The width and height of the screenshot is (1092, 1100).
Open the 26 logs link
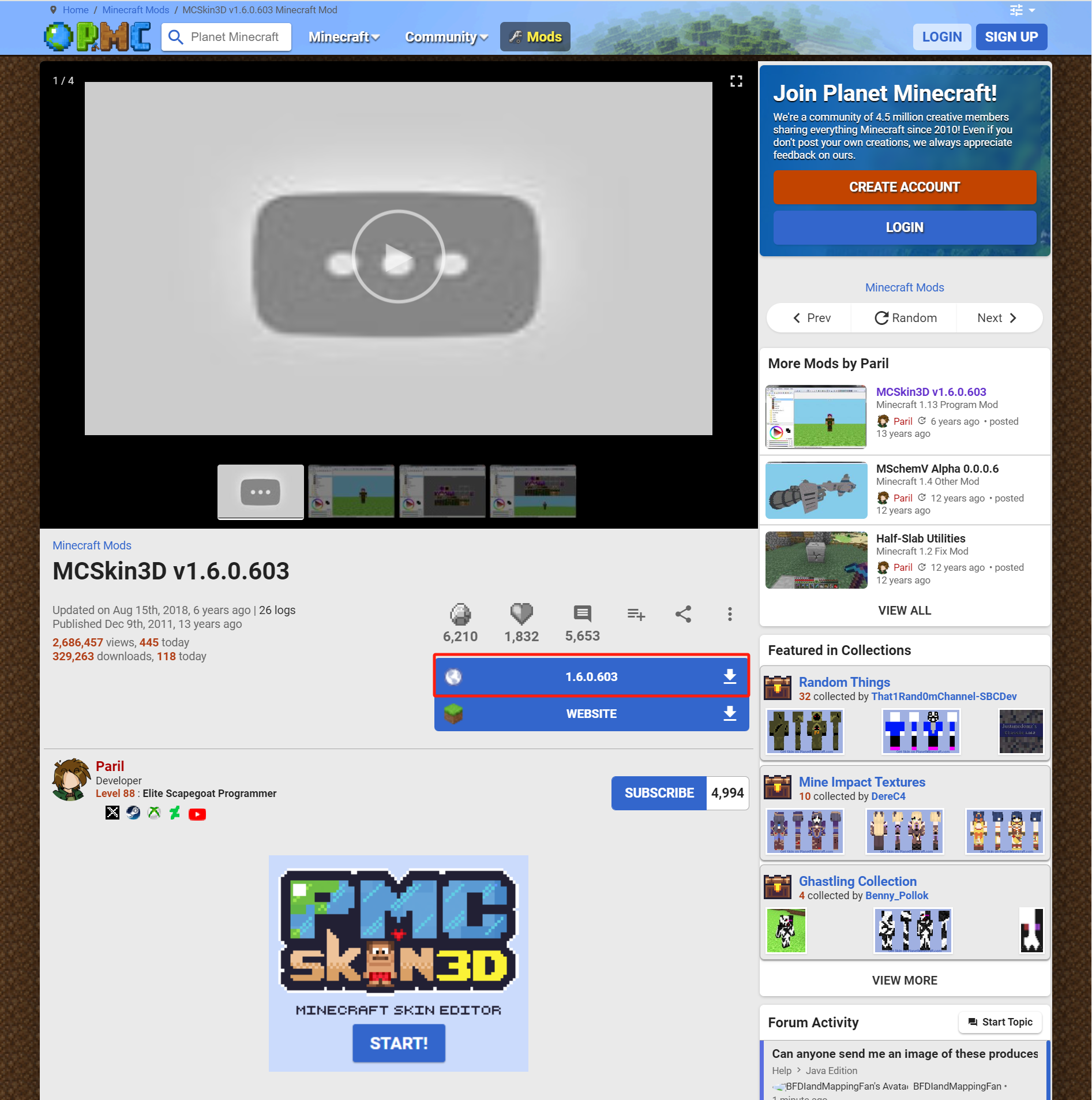pos(277,610)
